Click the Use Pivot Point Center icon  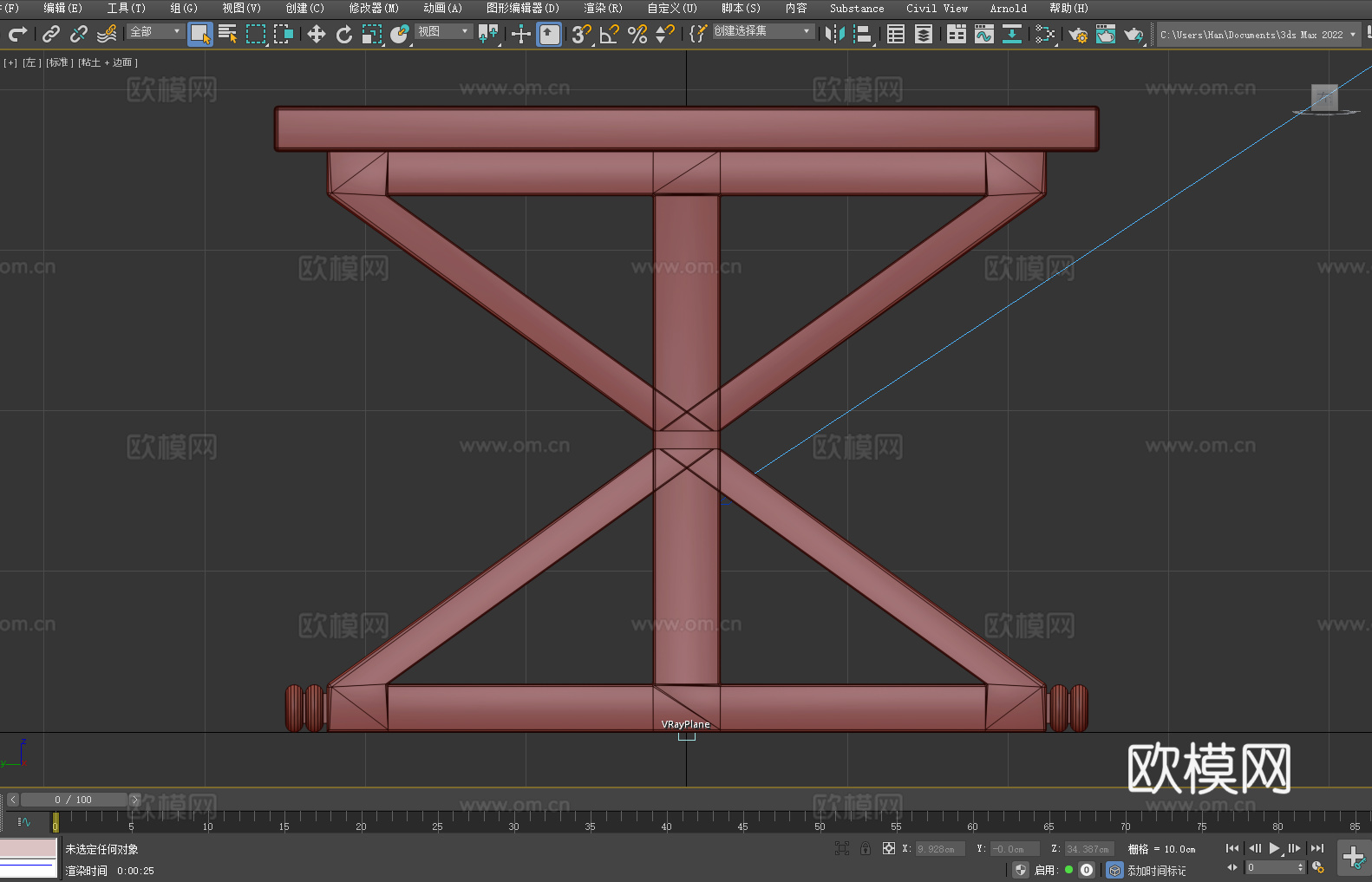(x=488, y=34)
